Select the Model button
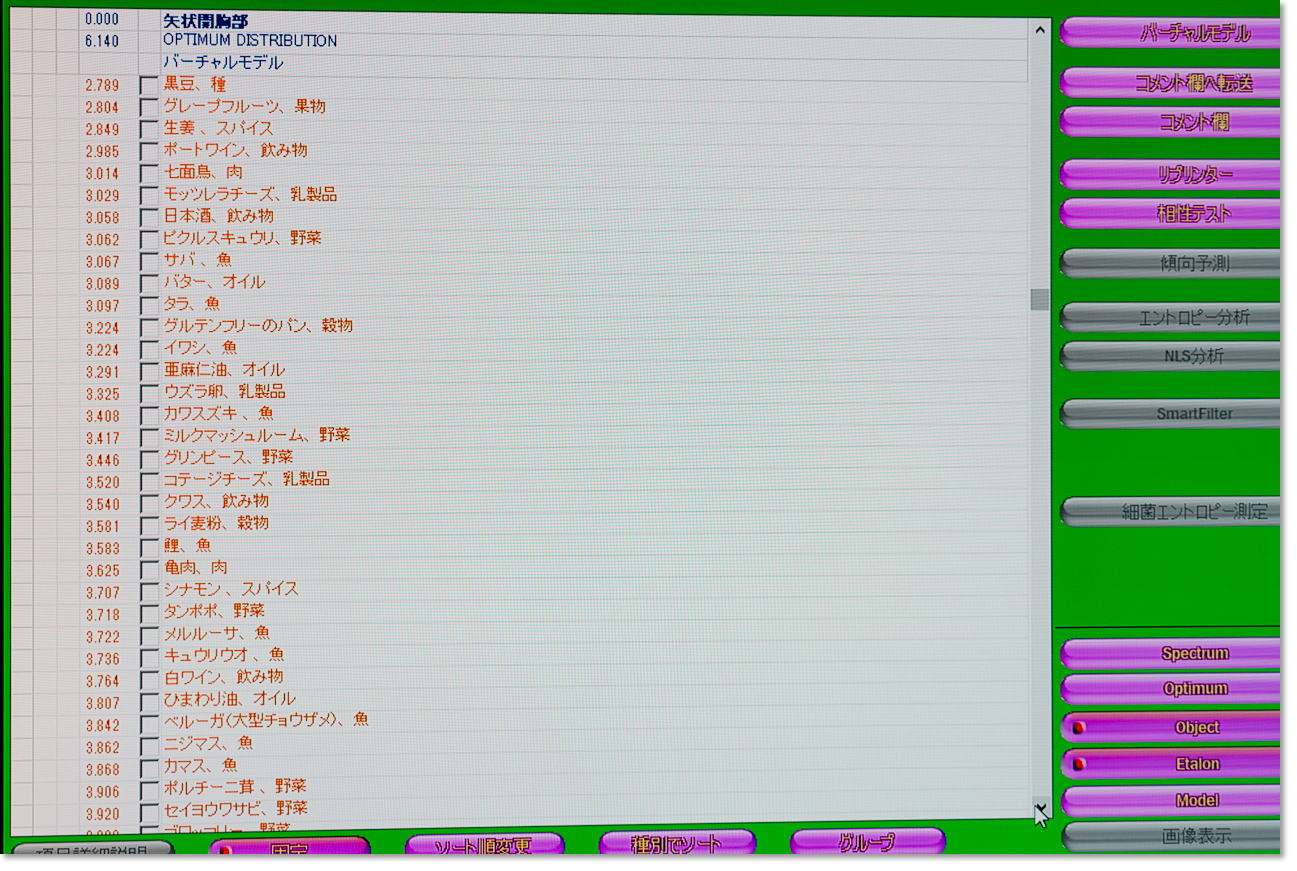This screenshot has width=1297, height=871. pos(1171,801)
